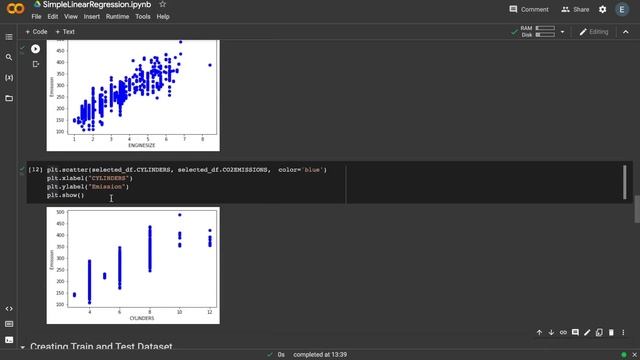
Task: Move cell up with the up arrow
Action: [x=539, y=333]
